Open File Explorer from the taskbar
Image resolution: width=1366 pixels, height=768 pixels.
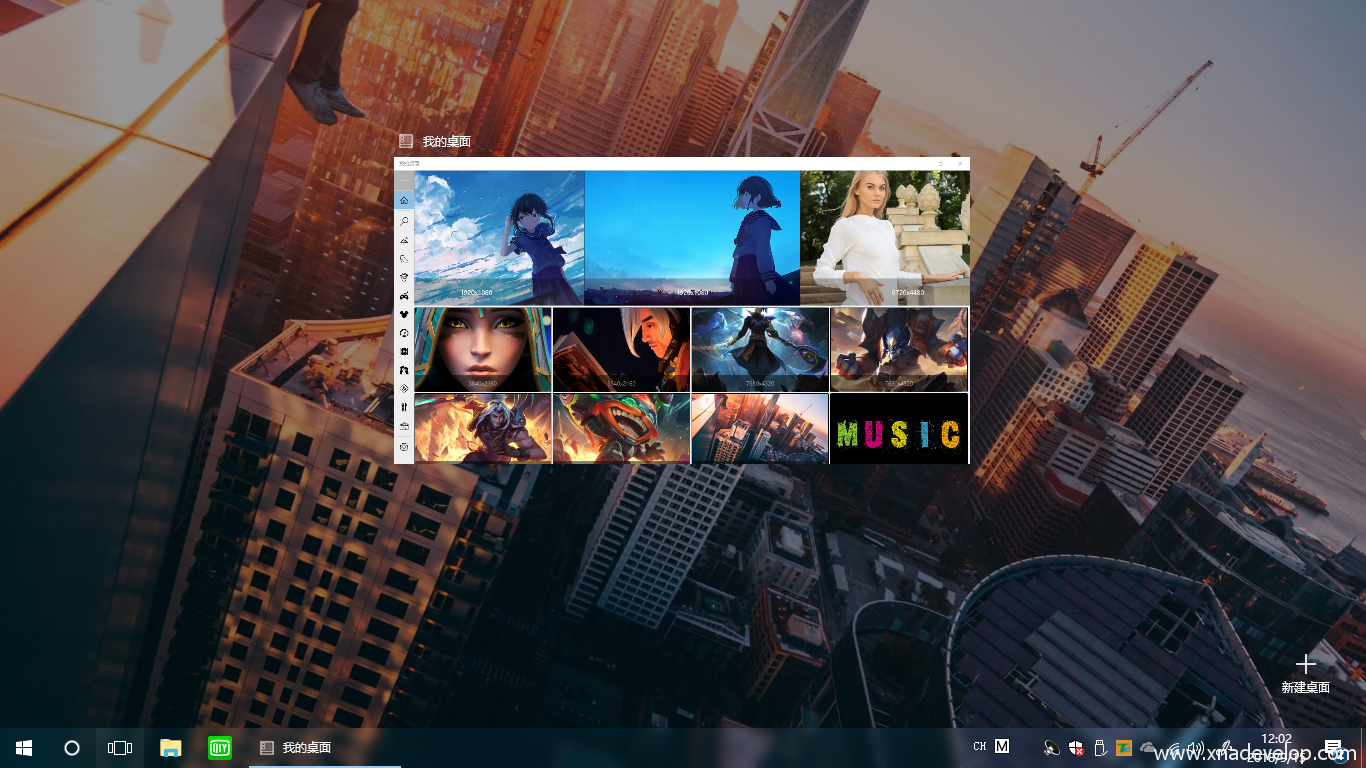pos(171,747)
